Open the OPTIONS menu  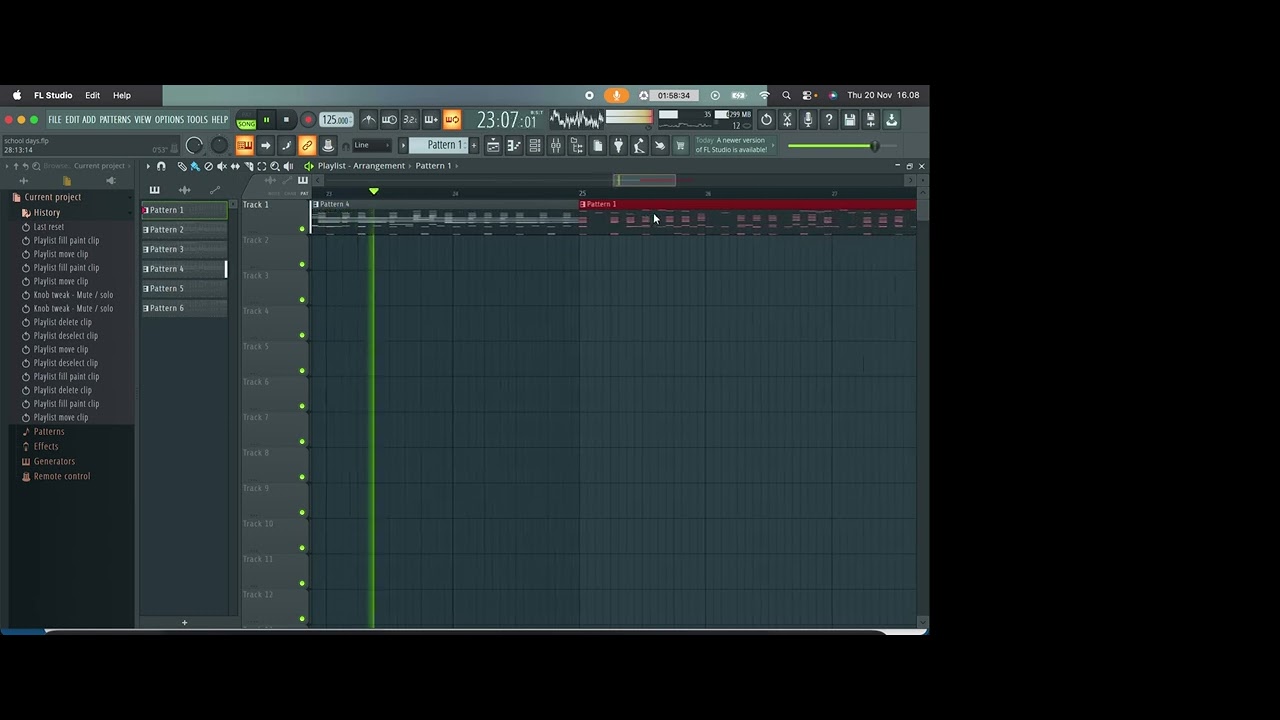pos(169,120)
